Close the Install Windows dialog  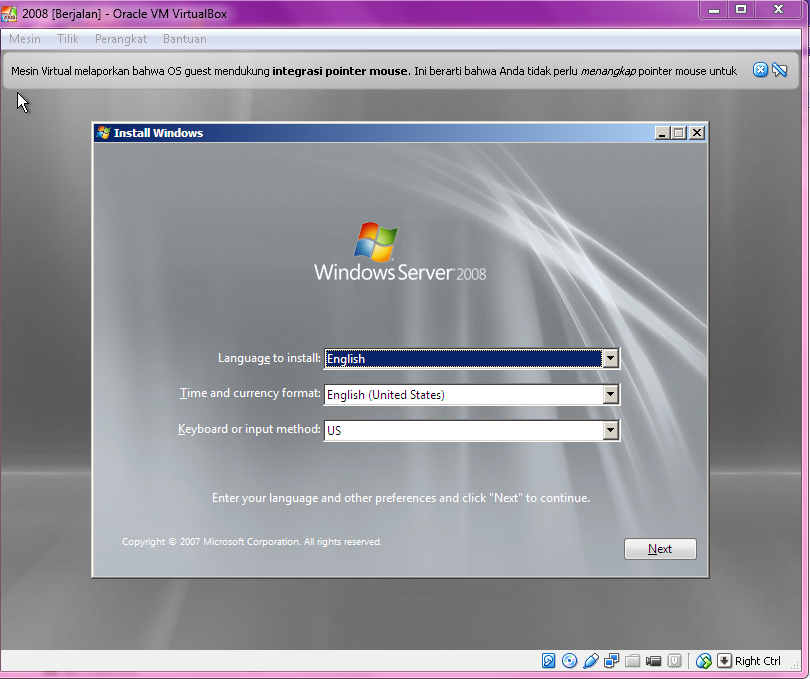697,133
